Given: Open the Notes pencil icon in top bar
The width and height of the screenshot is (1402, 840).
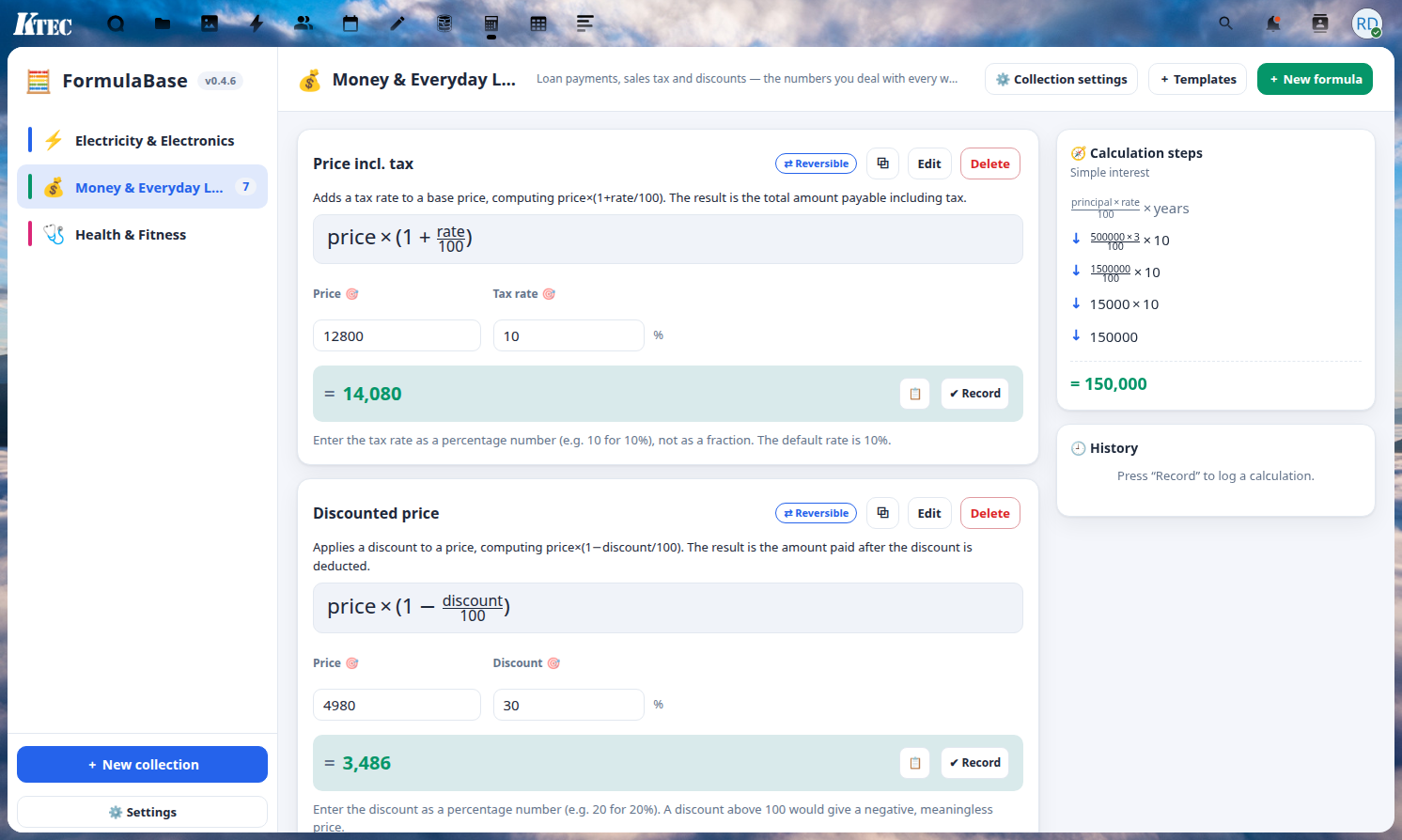Looking at the screenshot, I should point(397,23).
